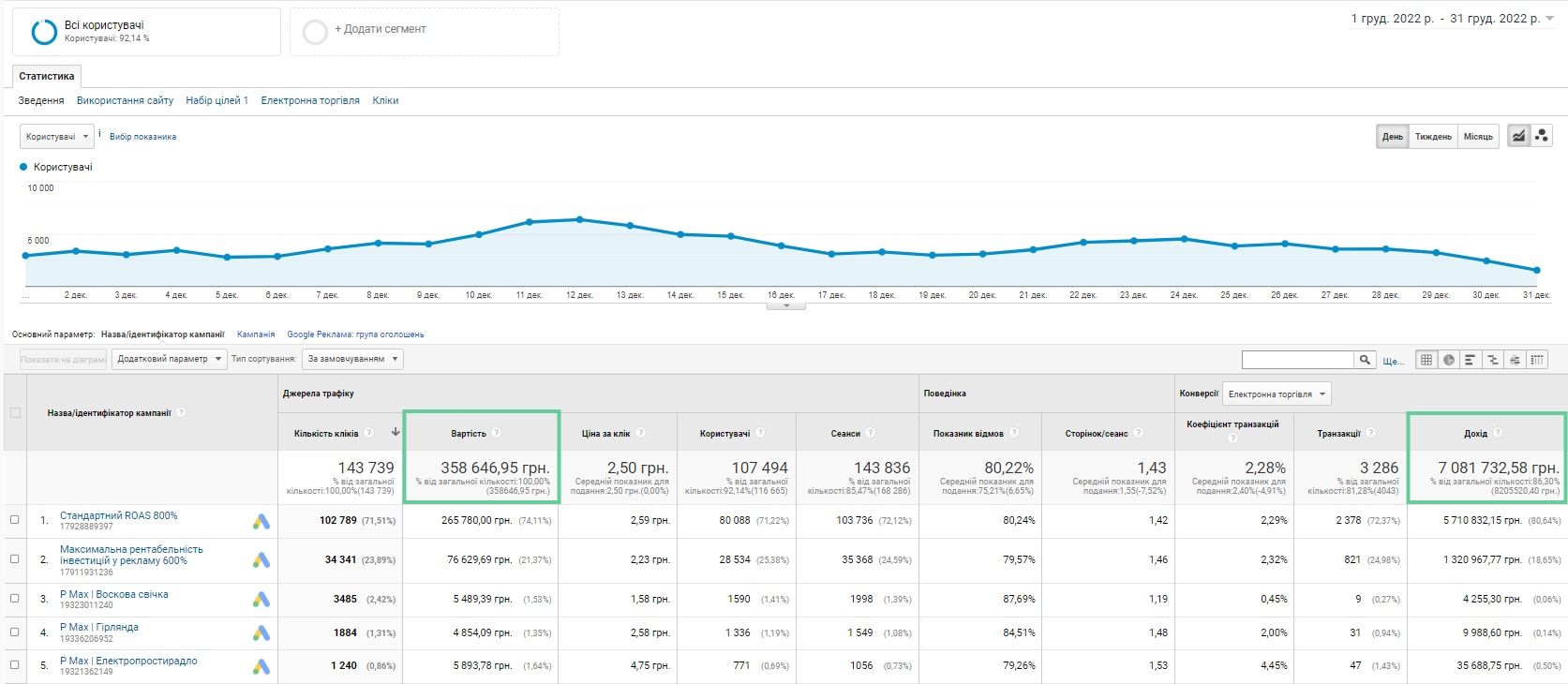Open help icon beside Сторінок/сеанс
The image size is (1568, 684).
(1138, 433)
